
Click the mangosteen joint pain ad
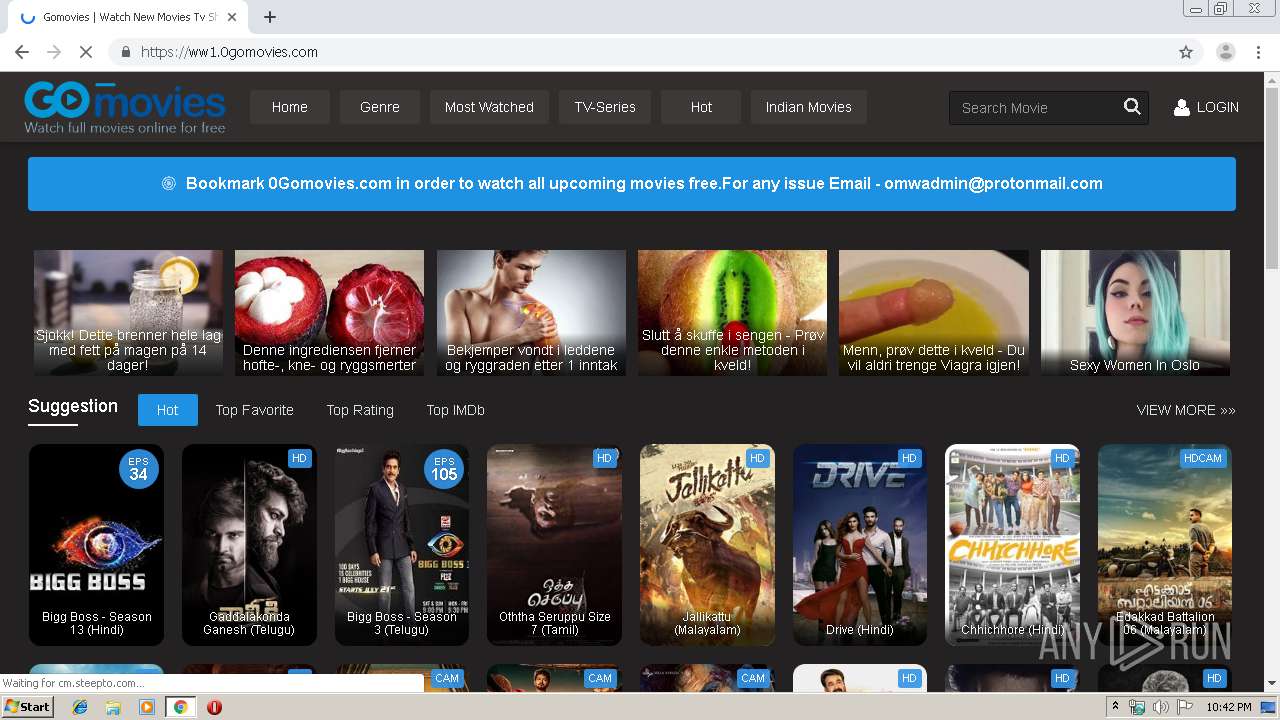[329, 313]
